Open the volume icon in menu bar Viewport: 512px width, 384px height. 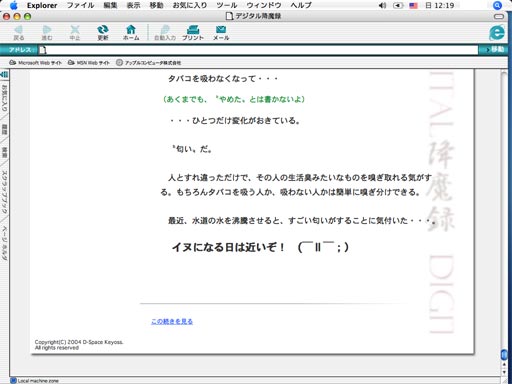pyautogui.click(x=382, y=5)
